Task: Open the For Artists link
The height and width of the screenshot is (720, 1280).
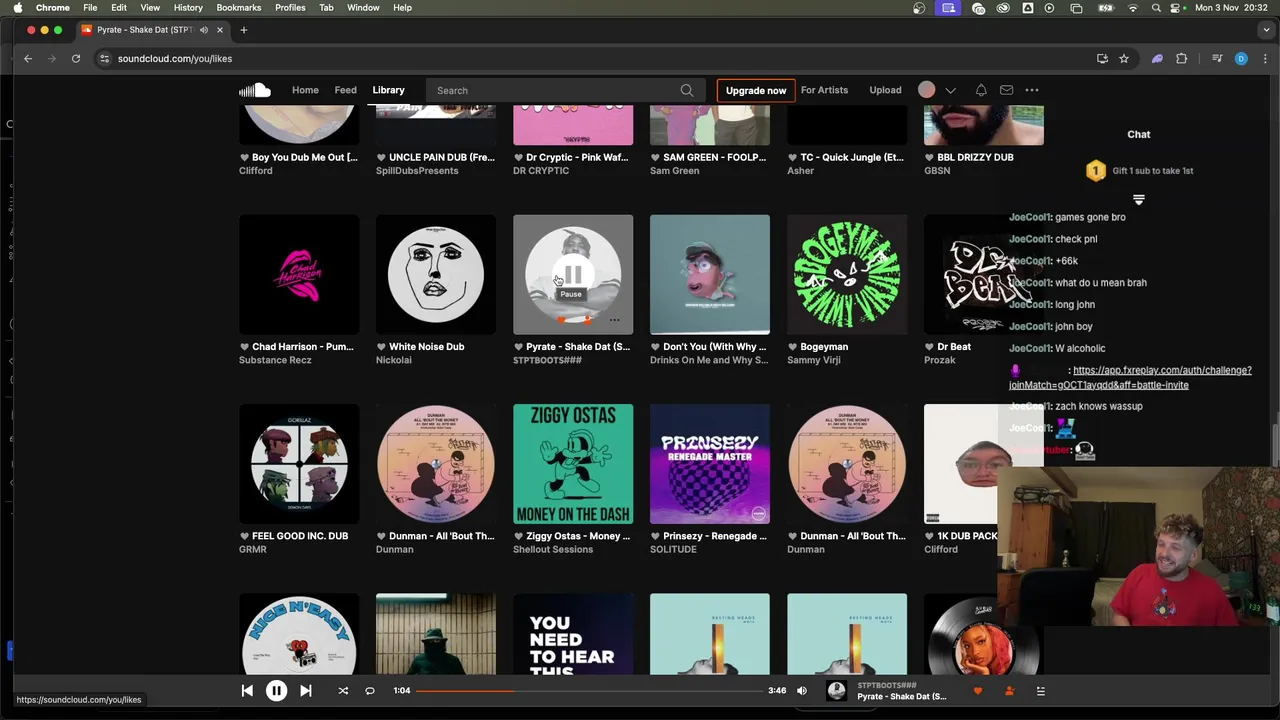Action: point(824,90)
